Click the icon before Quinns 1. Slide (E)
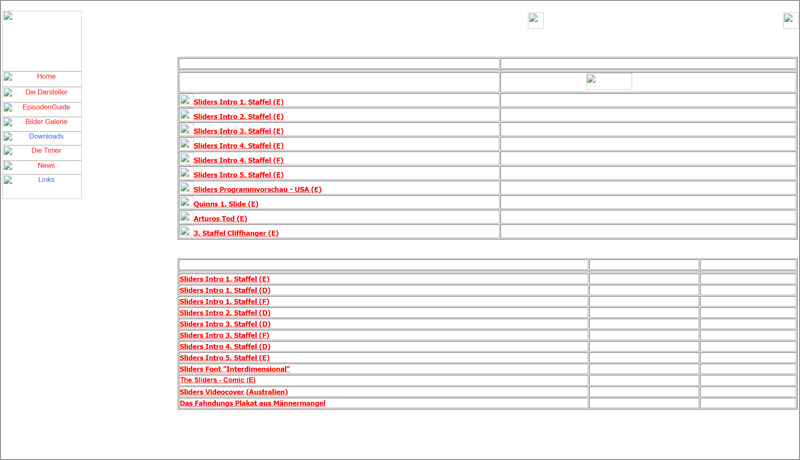800x460 pixels. click(x=185, y=202)
